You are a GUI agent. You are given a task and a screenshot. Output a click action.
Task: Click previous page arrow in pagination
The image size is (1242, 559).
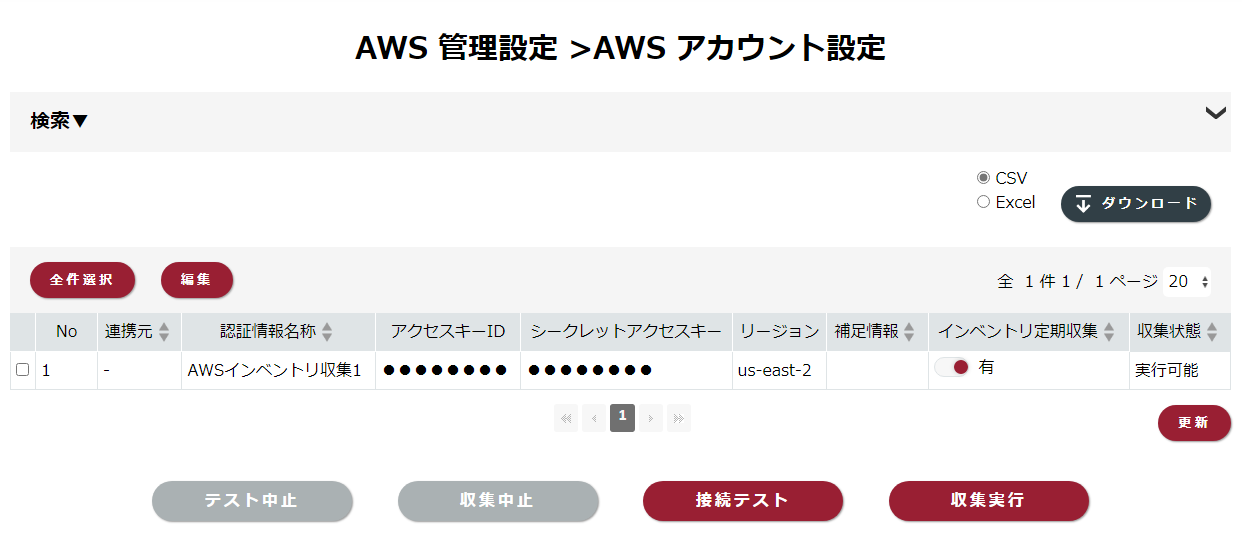[x=594, y=418]
